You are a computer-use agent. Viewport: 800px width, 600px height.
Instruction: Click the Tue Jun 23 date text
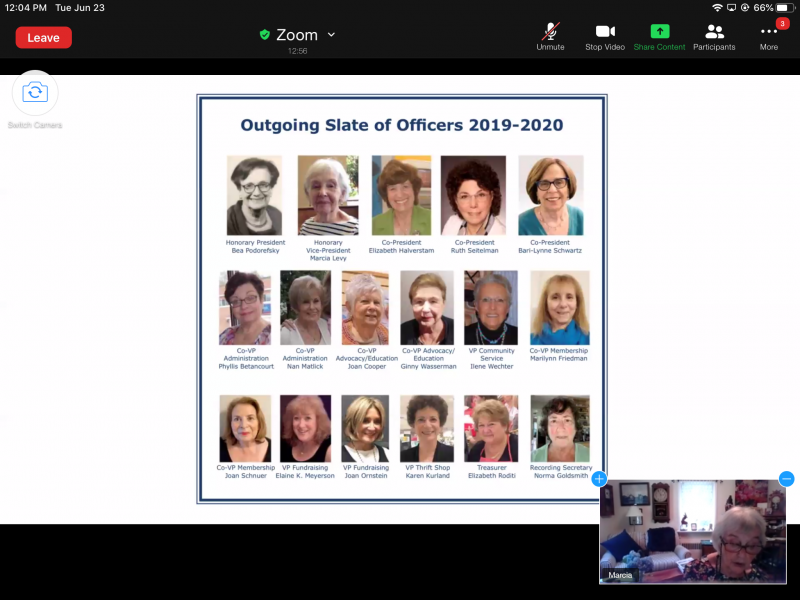coord(80,8)
